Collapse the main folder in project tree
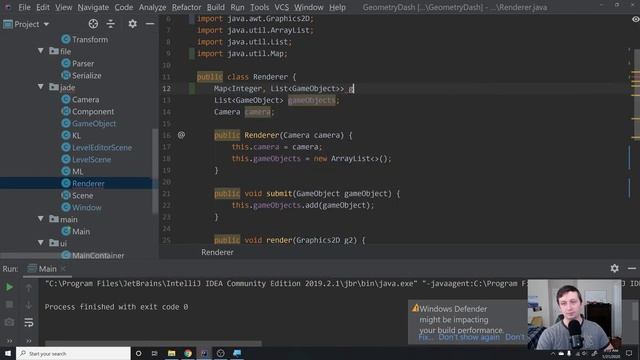 point(41,219)
